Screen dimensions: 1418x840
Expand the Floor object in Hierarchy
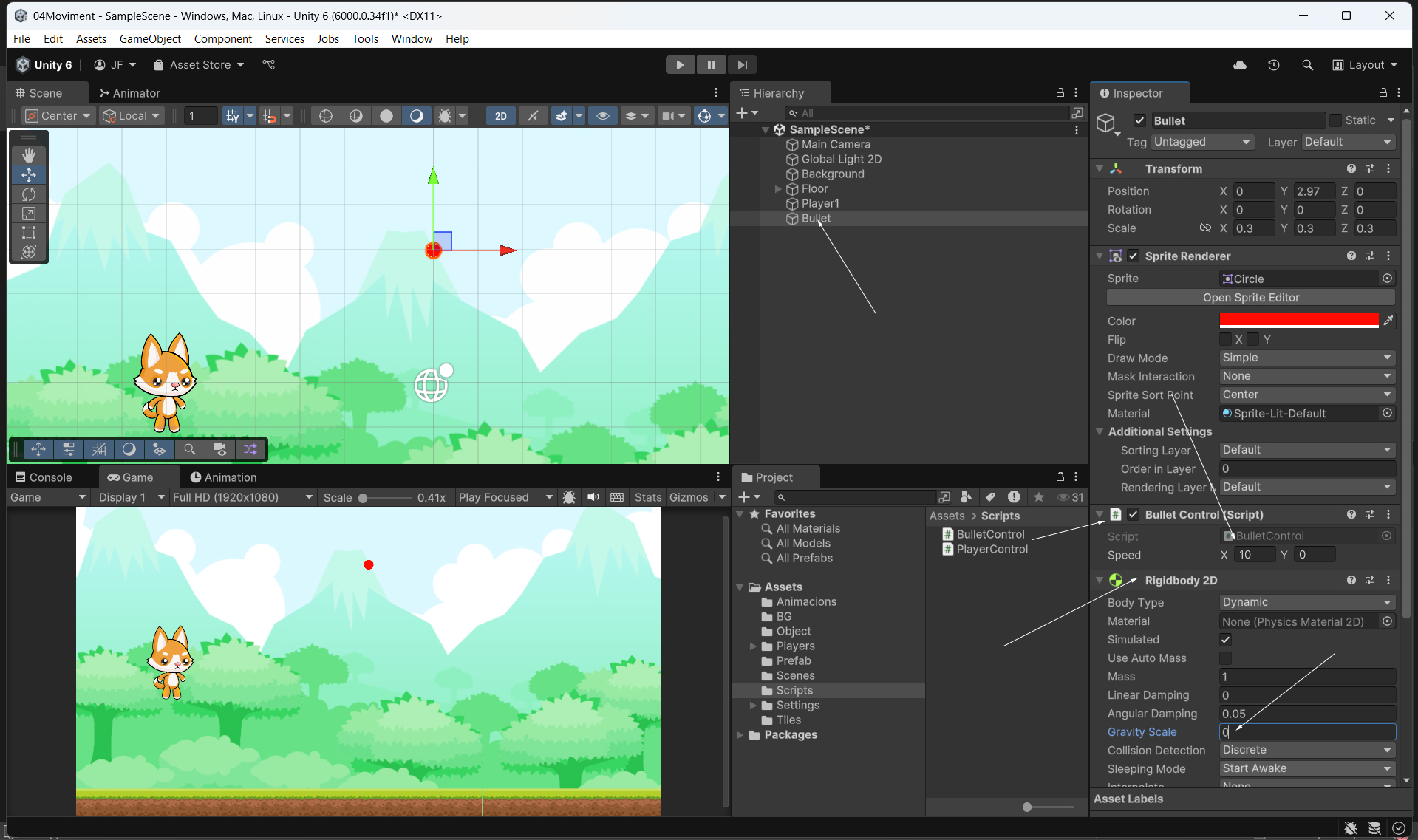[777, 189]
